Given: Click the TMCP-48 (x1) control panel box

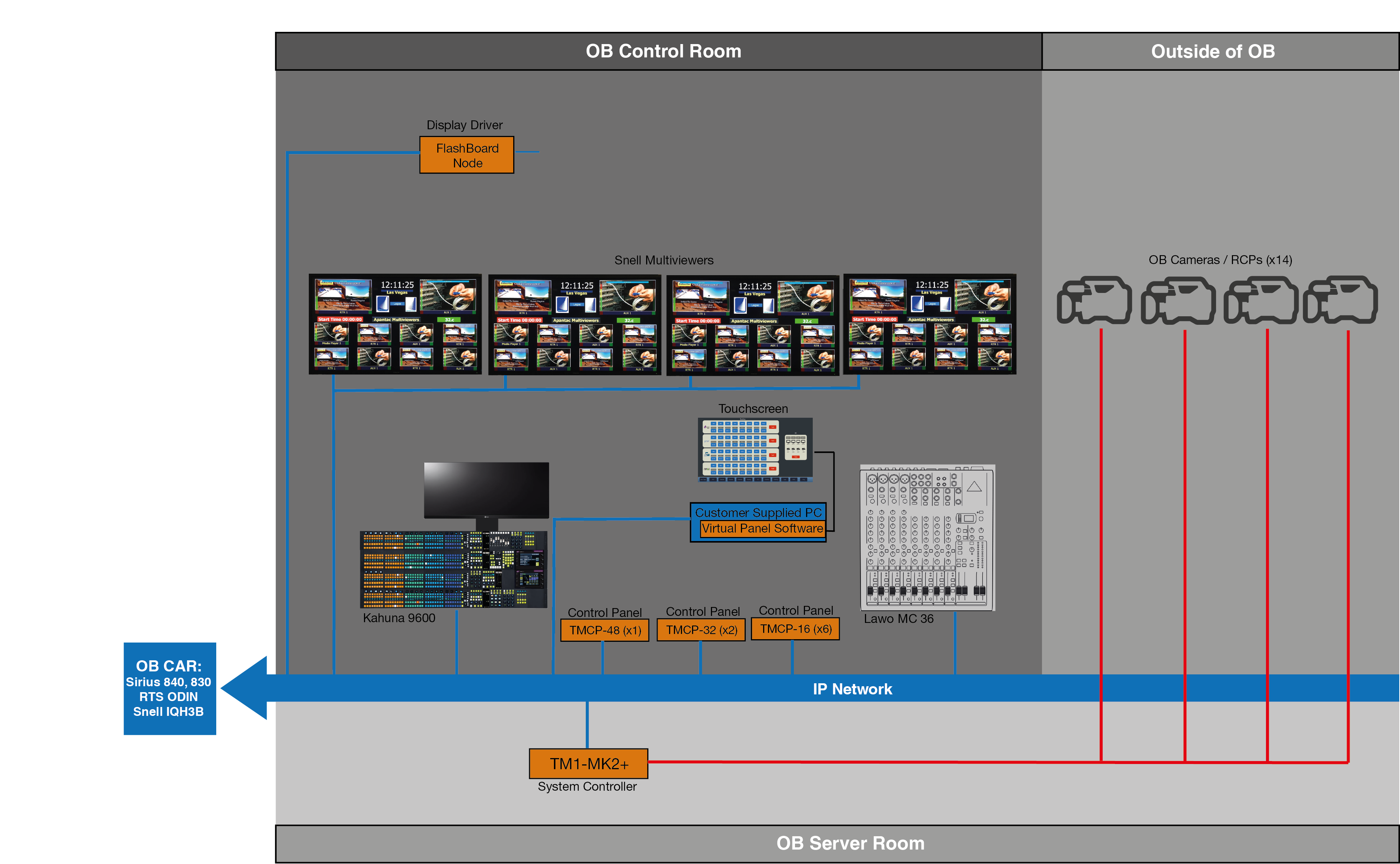Looking at the screenshot, I should 605,630.
